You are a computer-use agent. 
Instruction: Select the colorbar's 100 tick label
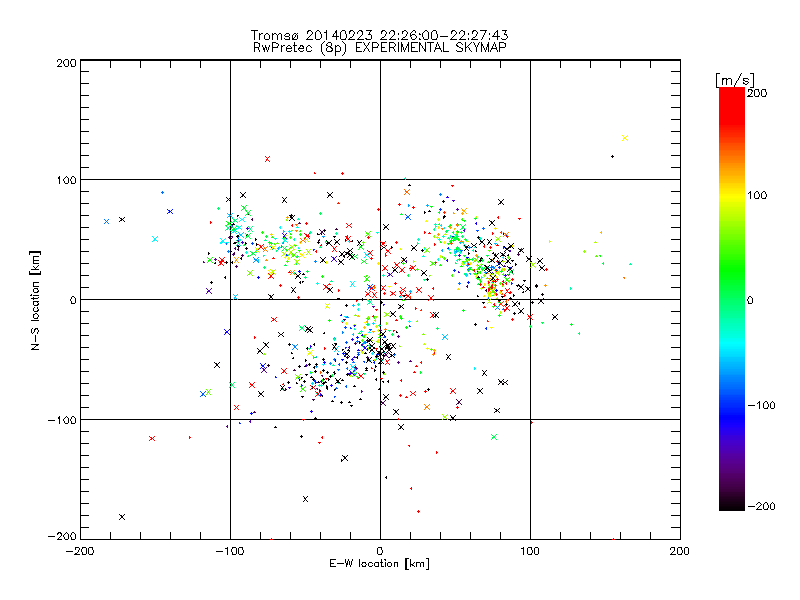757,195
